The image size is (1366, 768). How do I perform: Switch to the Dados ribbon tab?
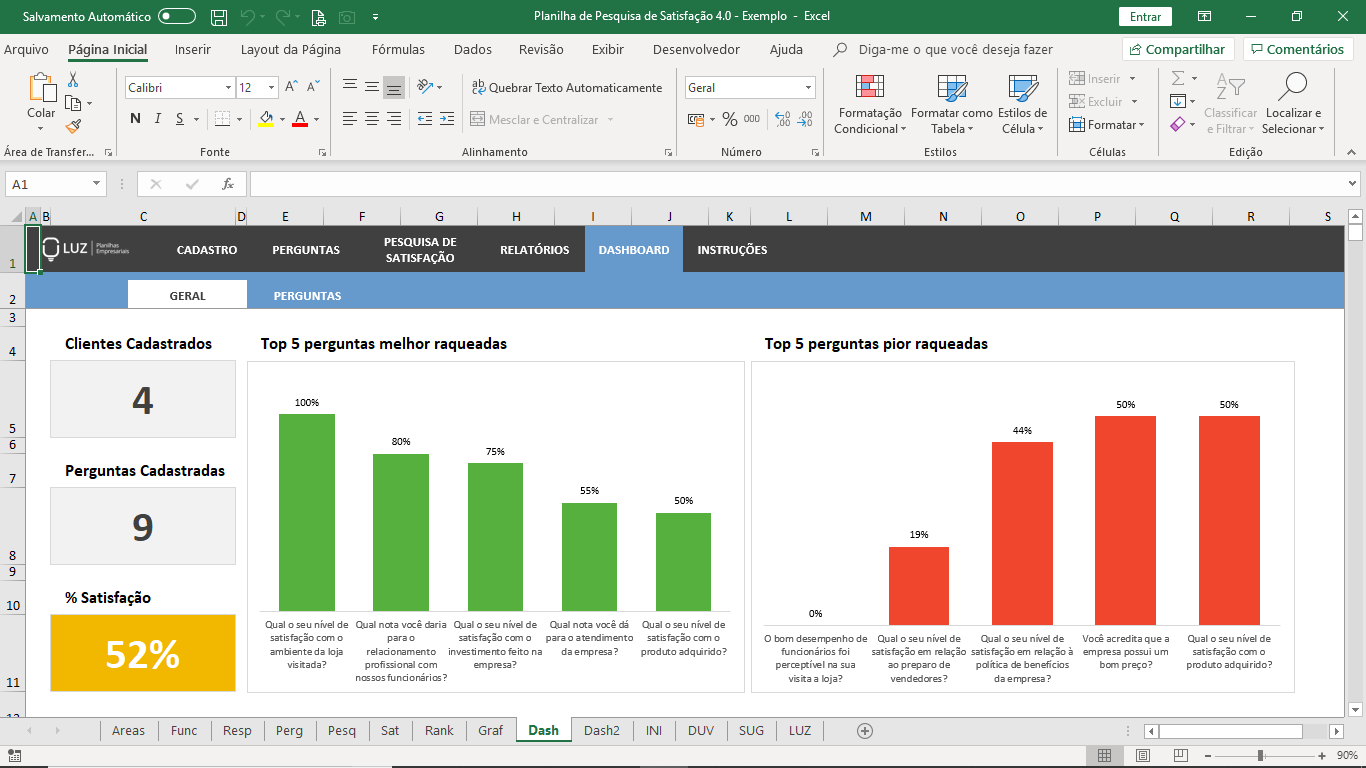pyautogui.click(x=473, y=50)
